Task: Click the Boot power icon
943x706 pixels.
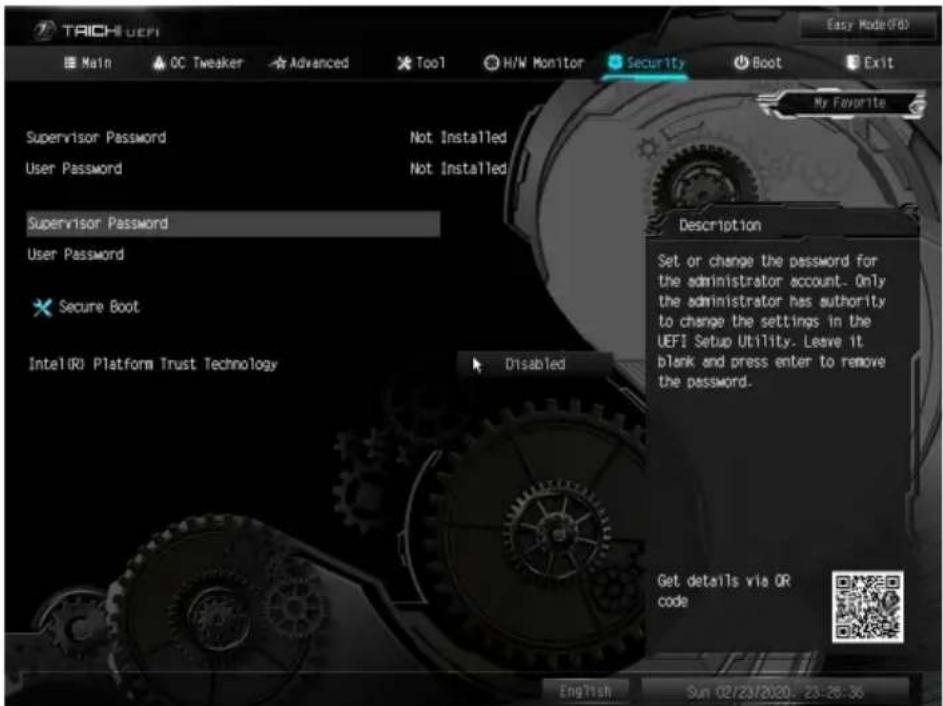Action: coord(741,63)
